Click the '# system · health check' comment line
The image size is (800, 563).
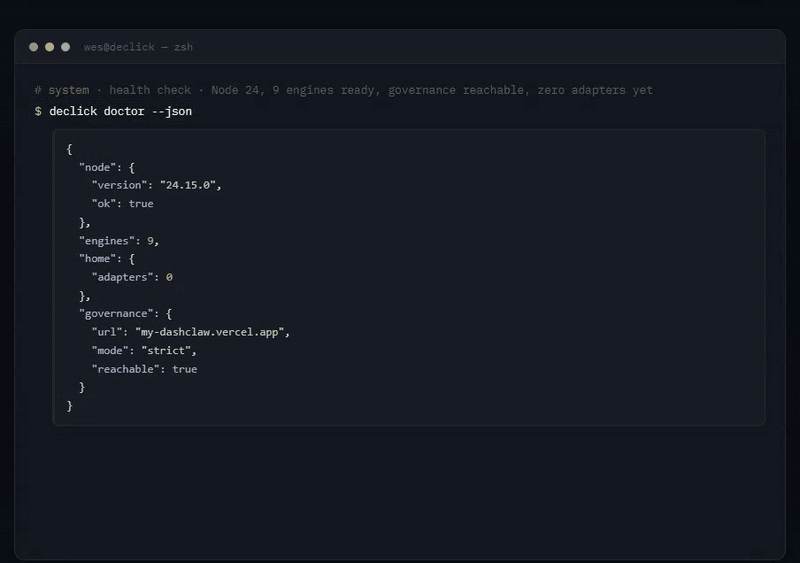343,90
